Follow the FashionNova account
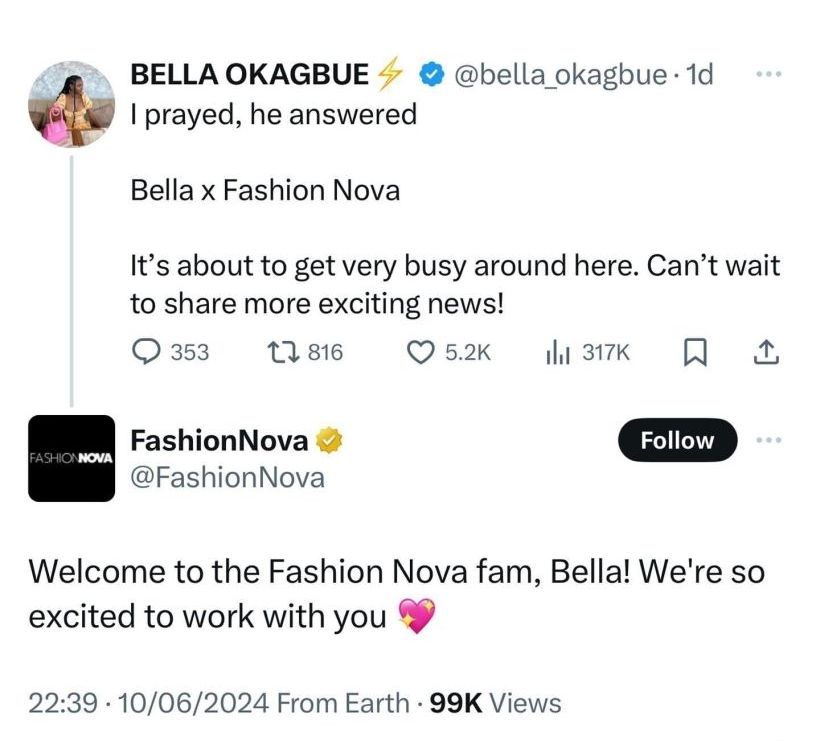 (677, 441)
